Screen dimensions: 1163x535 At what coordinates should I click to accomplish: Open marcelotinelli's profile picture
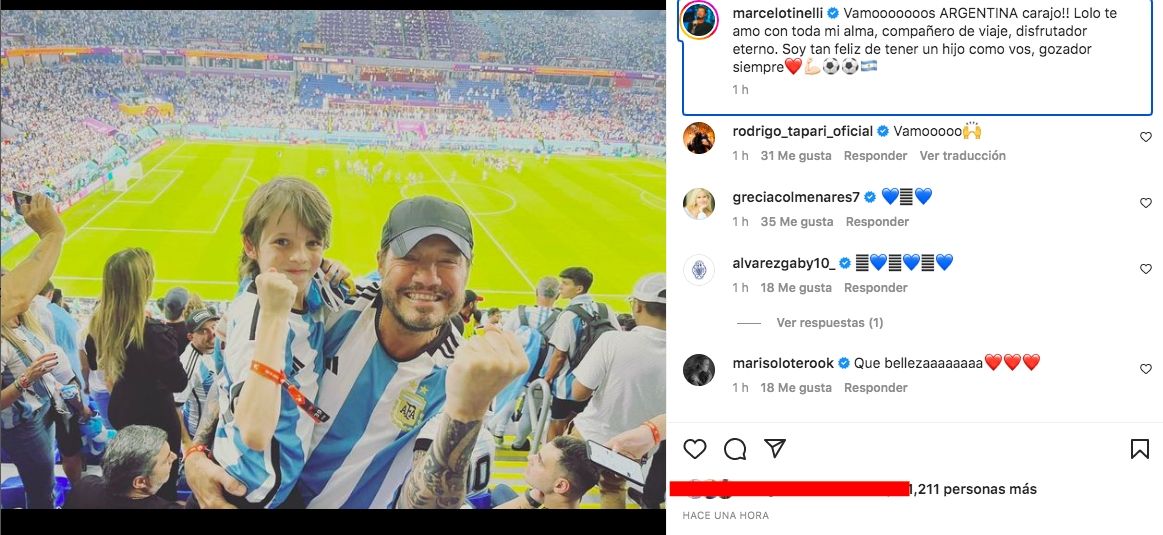point(699,21)
